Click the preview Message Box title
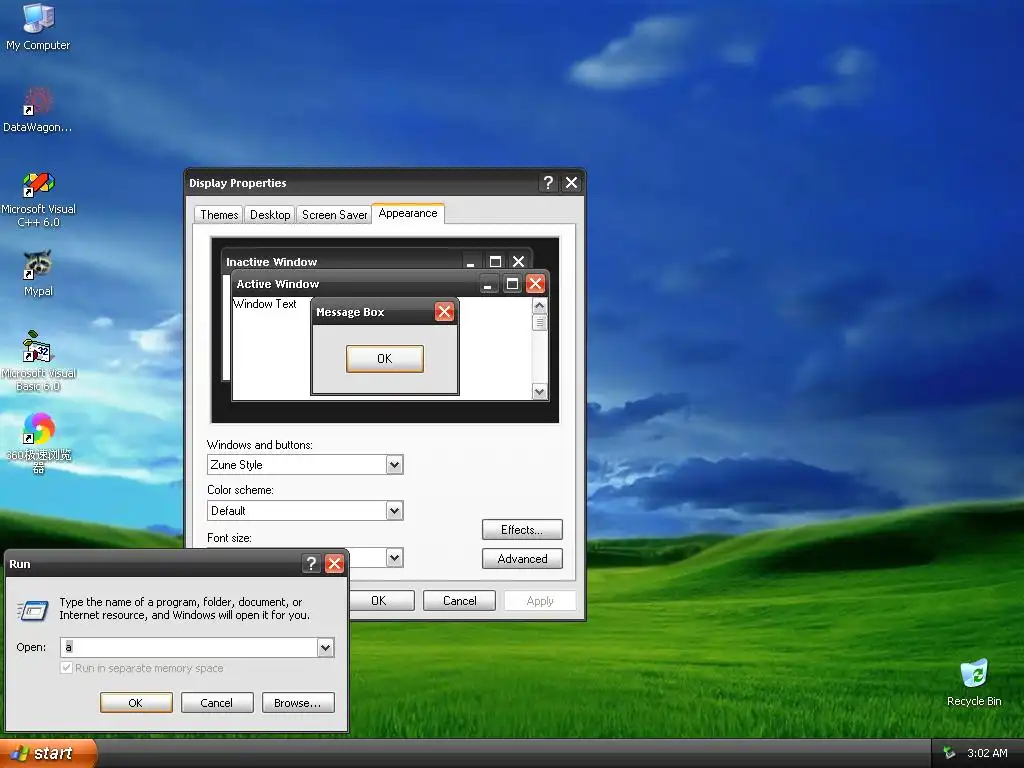1024x768 pixels. (x=350, y=312)
